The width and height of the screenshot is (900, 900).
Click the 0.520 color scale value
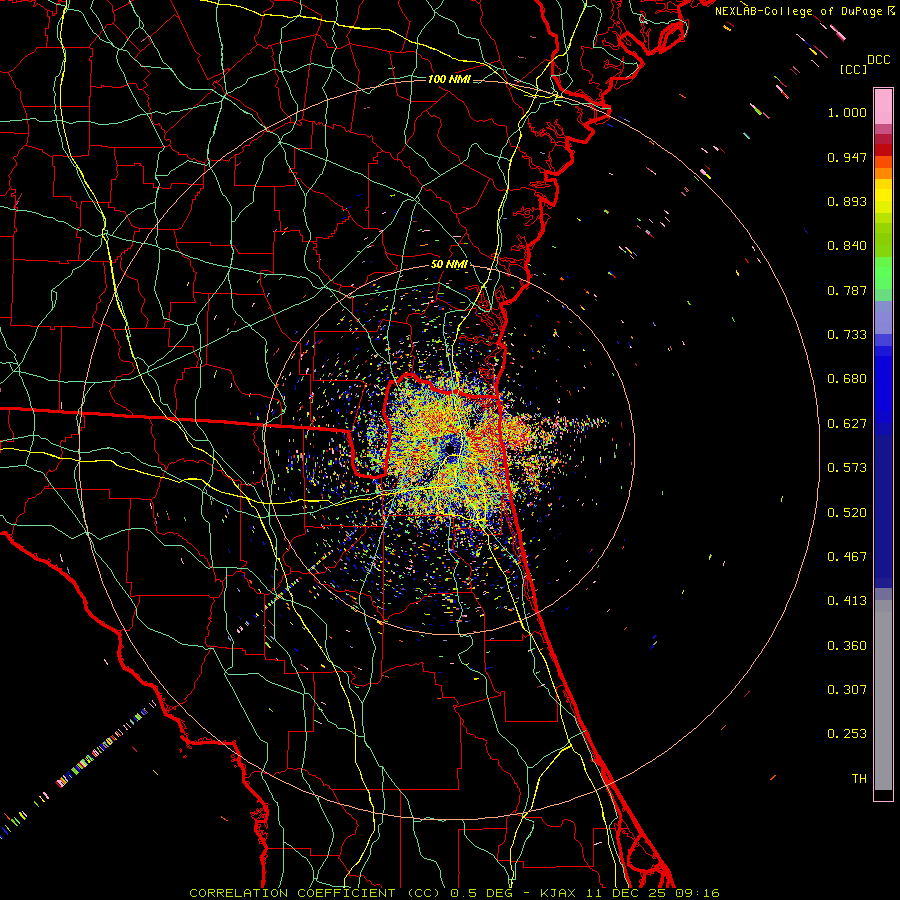coord(847,513)
